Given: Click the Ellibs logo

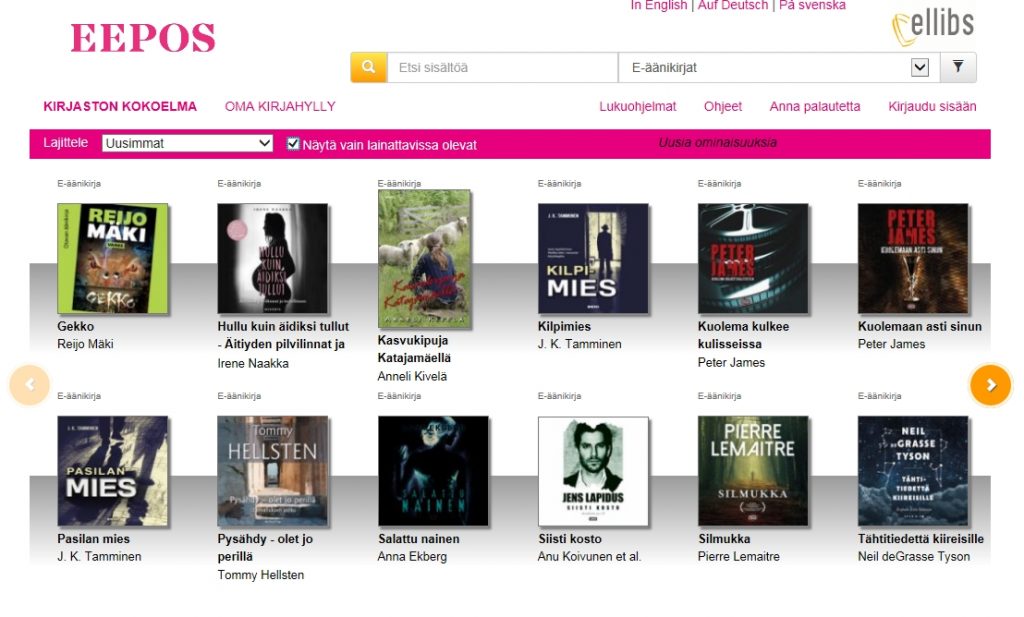Looking at the screenshot, I should click(x=932, y=27).
